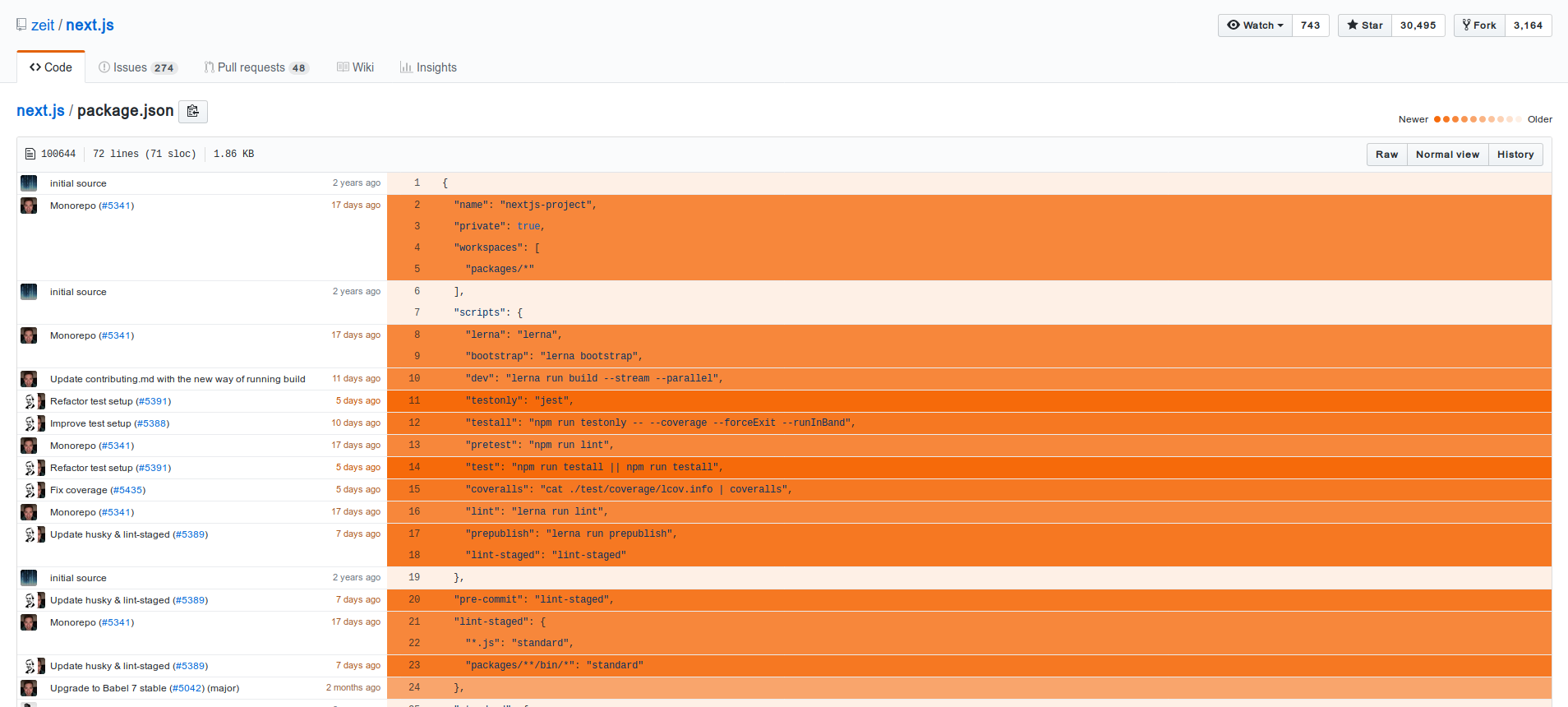The height and width of the screenshot is (707, 1568).
Task: Jump to line number 24
Action: (x=414, y=687)
